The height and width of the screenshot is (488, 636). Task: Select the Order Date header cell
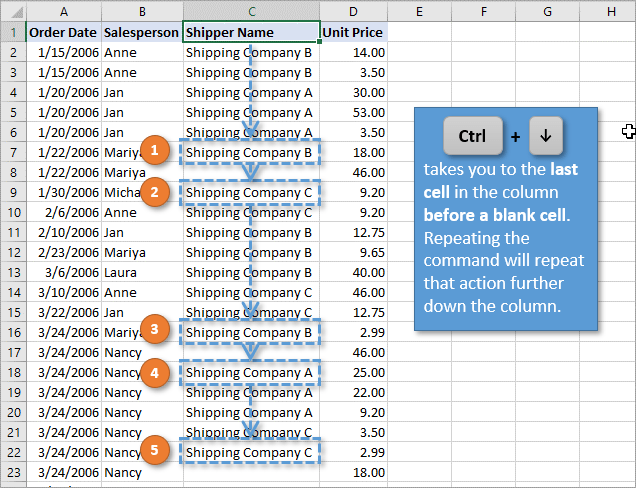63,32
